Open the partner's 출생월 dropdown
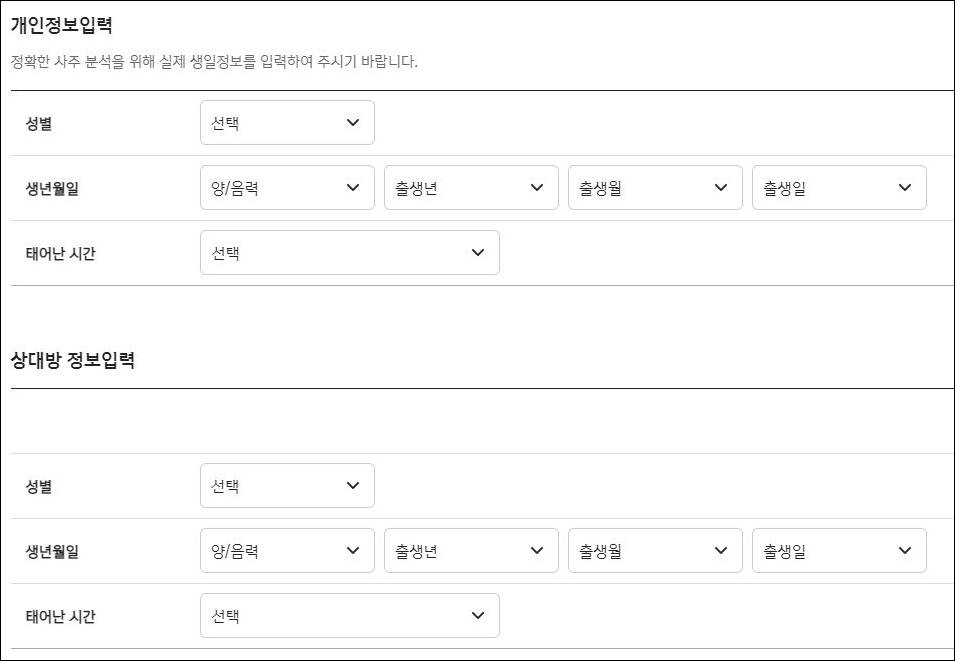The width and height of the screenshot is (955, 661). [x=655, y=550]
